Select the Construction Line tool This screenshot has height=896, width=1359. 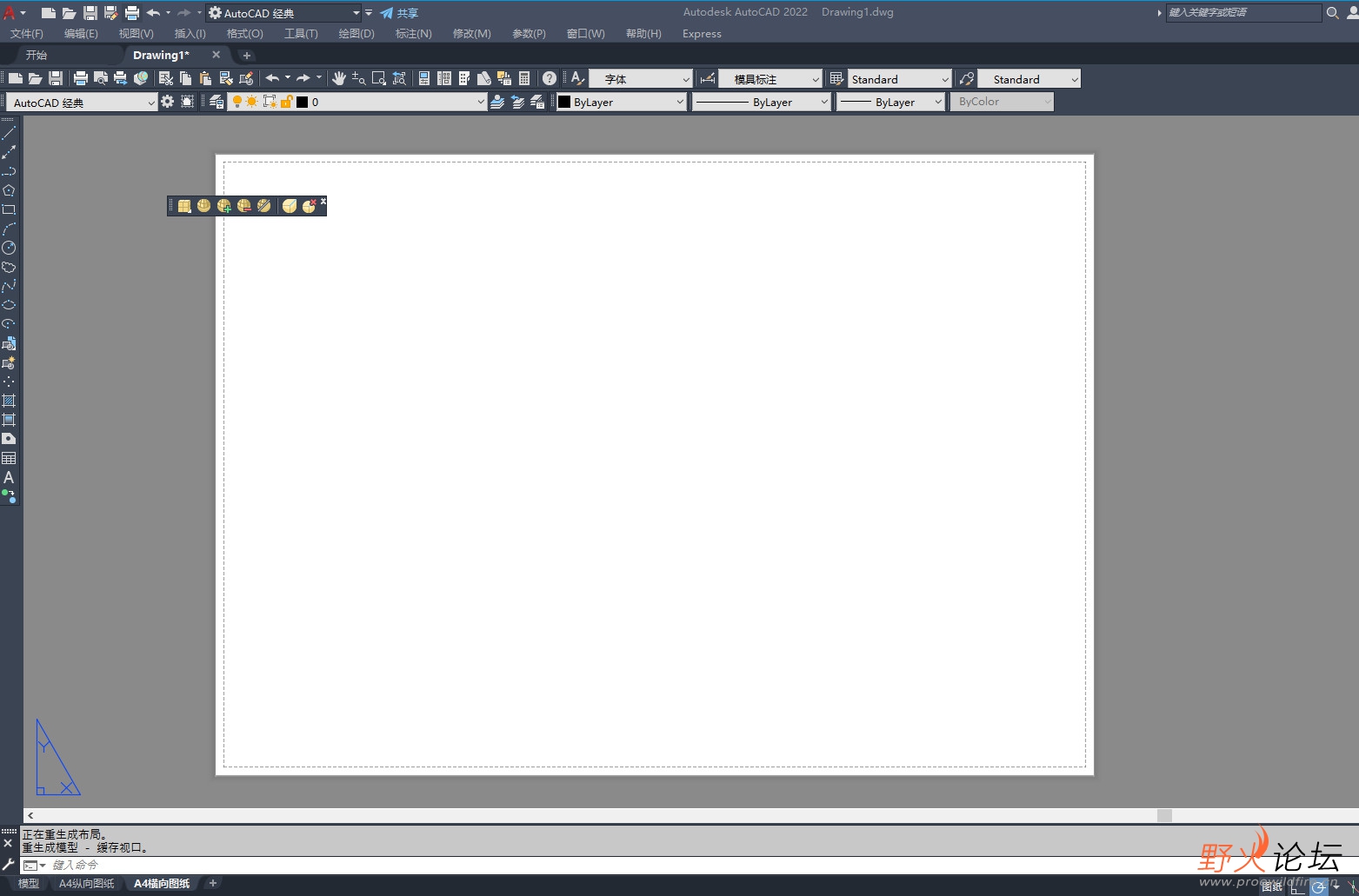pos(9,152)
